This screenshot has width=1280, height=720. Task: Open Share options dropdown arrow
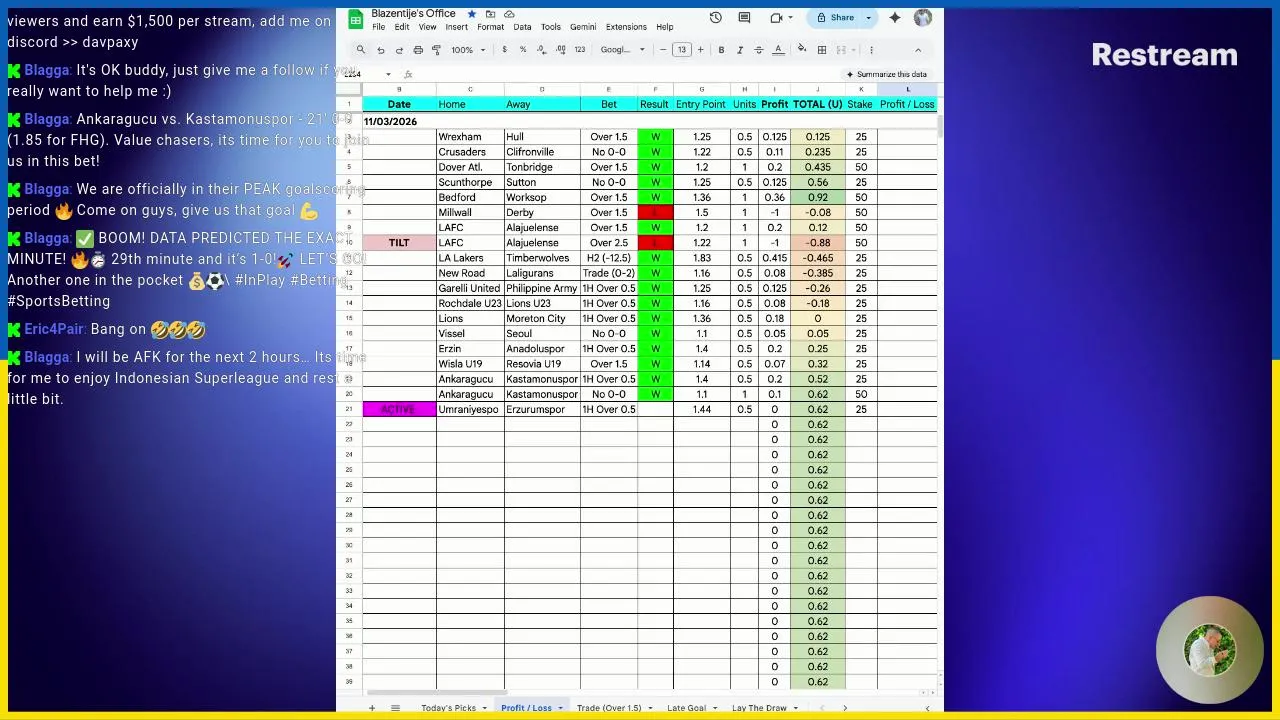pos(868,18)
